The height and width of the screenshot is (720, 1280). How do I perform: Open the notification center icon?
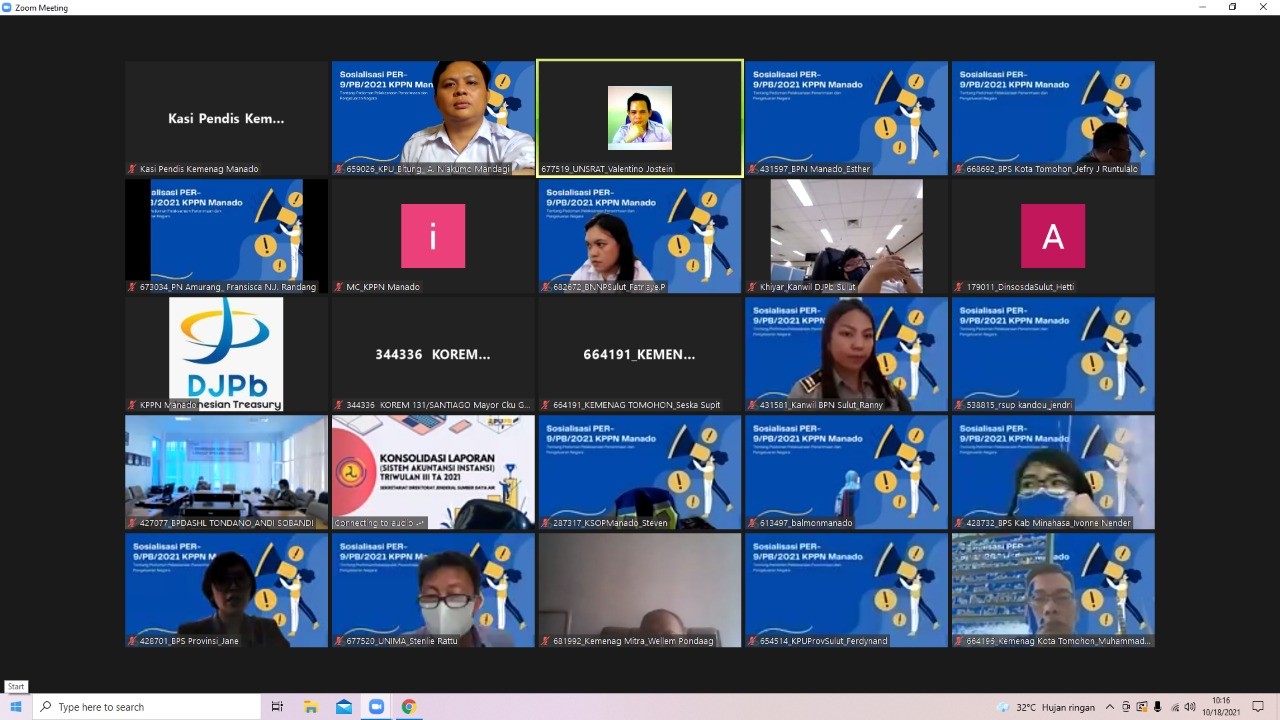[x=1258, y=707]
